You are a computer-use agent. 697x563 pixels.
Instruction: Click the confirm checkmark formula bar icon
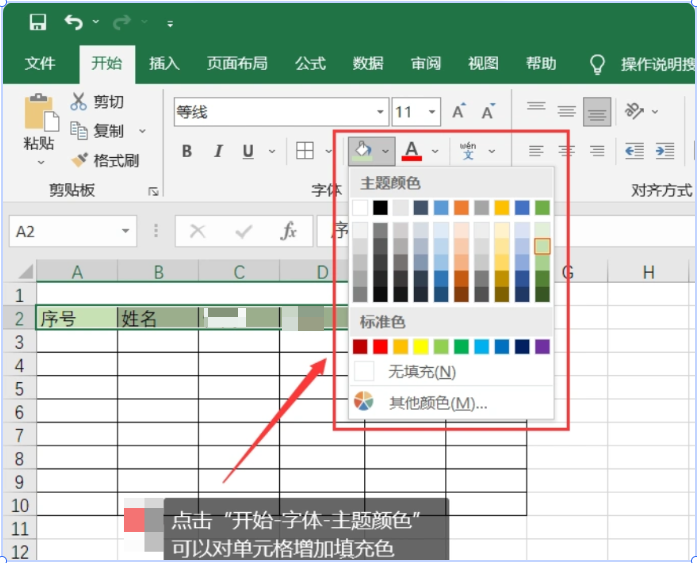point(244,231)
